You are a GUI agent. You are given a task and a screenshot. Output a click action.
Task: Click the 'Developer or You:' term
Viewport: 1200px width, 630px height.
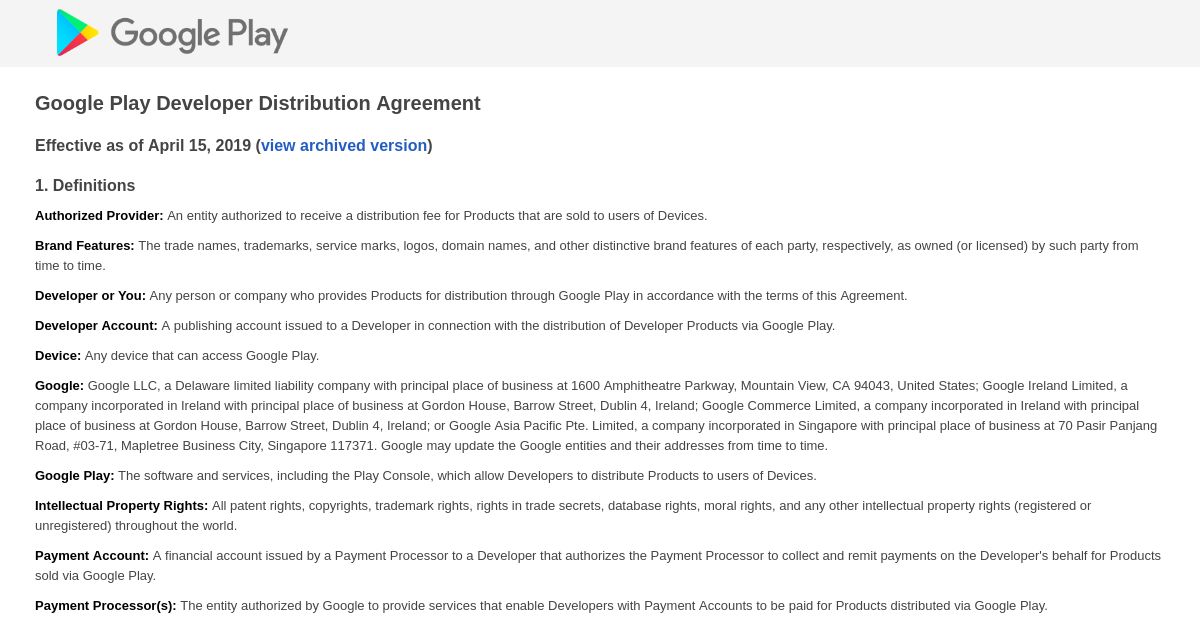90,296
